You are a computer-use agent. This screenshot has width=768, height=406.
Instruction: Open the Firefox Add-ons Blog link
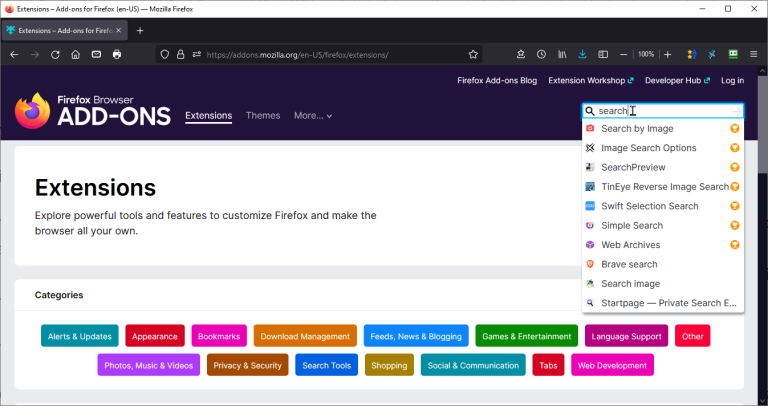497,81
